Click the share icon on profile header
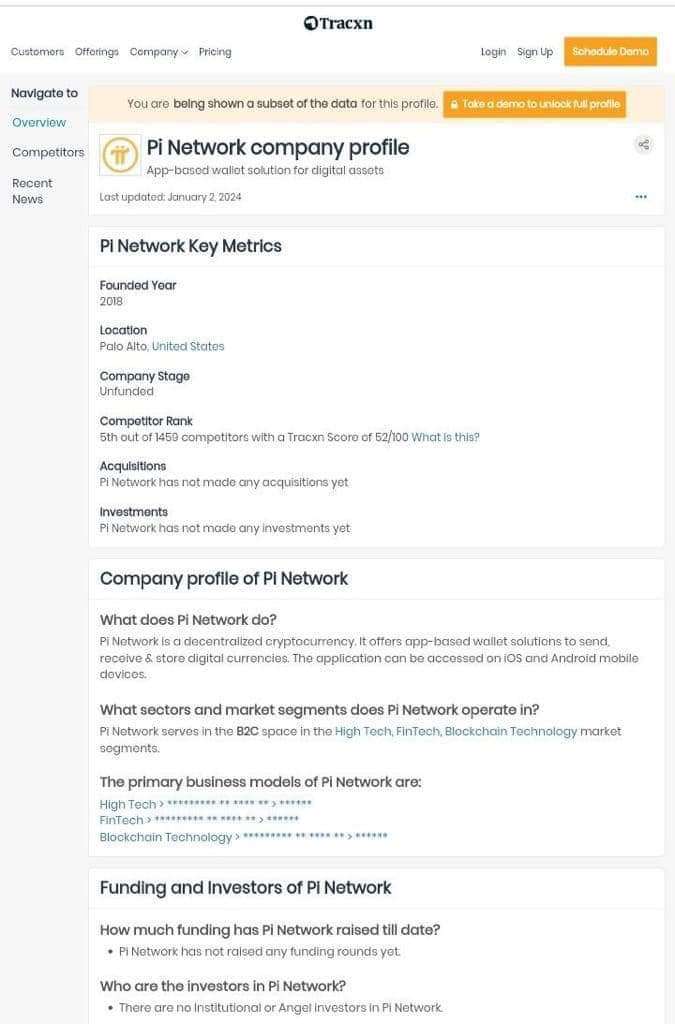 pyautogui.click(x=643, y=144)
